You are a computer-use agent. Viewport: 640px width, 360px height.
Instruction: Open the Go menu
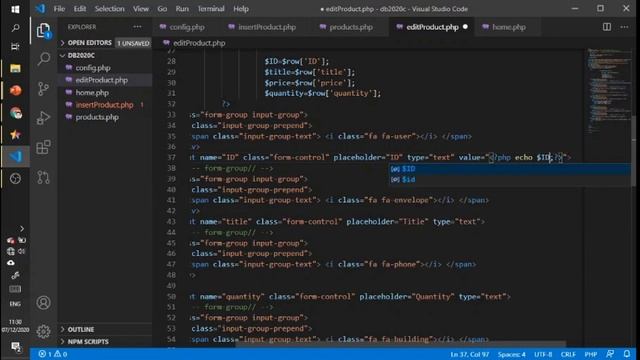(x=162, y=9)
